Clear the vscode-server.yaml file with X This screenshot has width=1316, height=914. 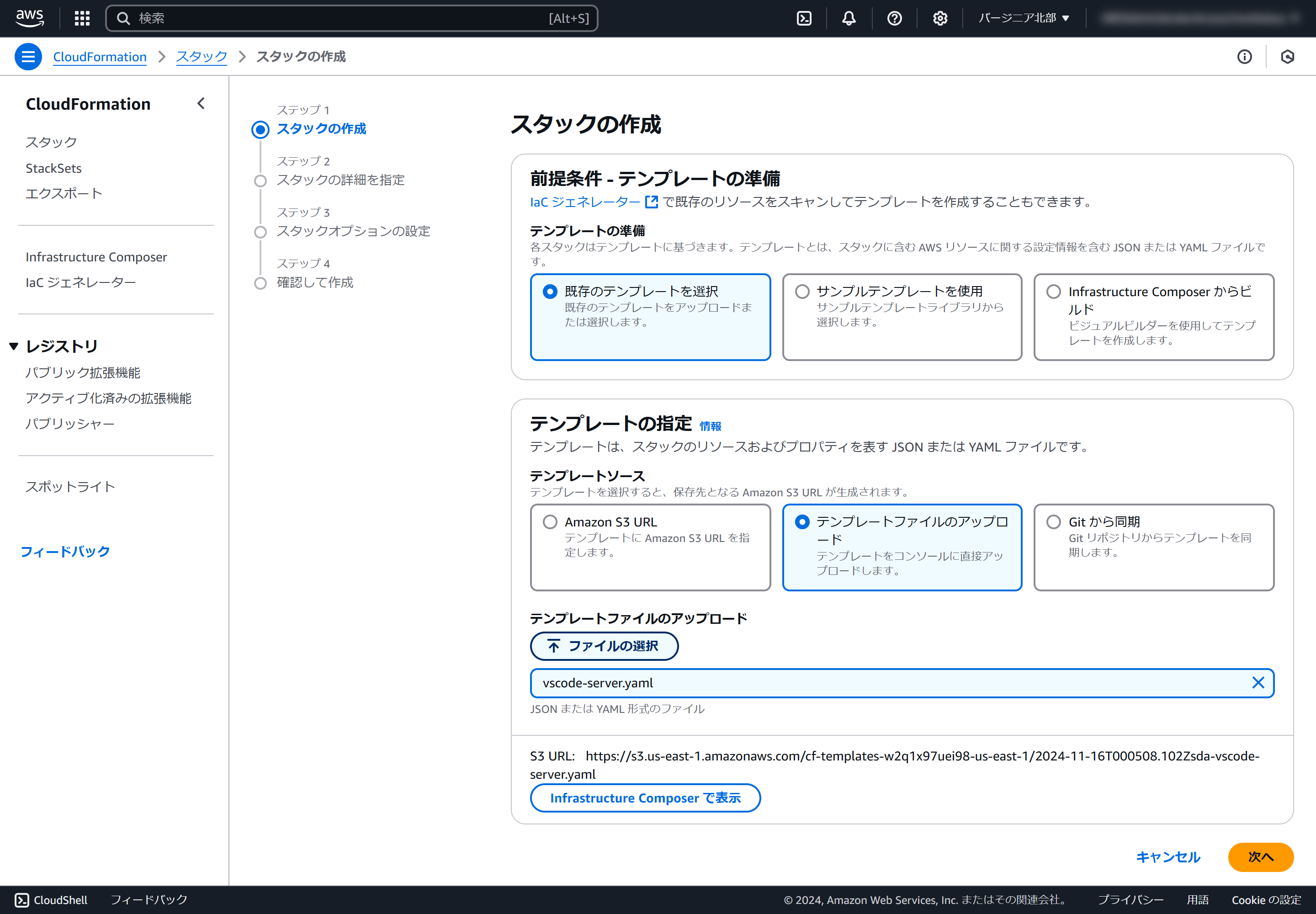pyautogui.click(x=1258, y=683)
